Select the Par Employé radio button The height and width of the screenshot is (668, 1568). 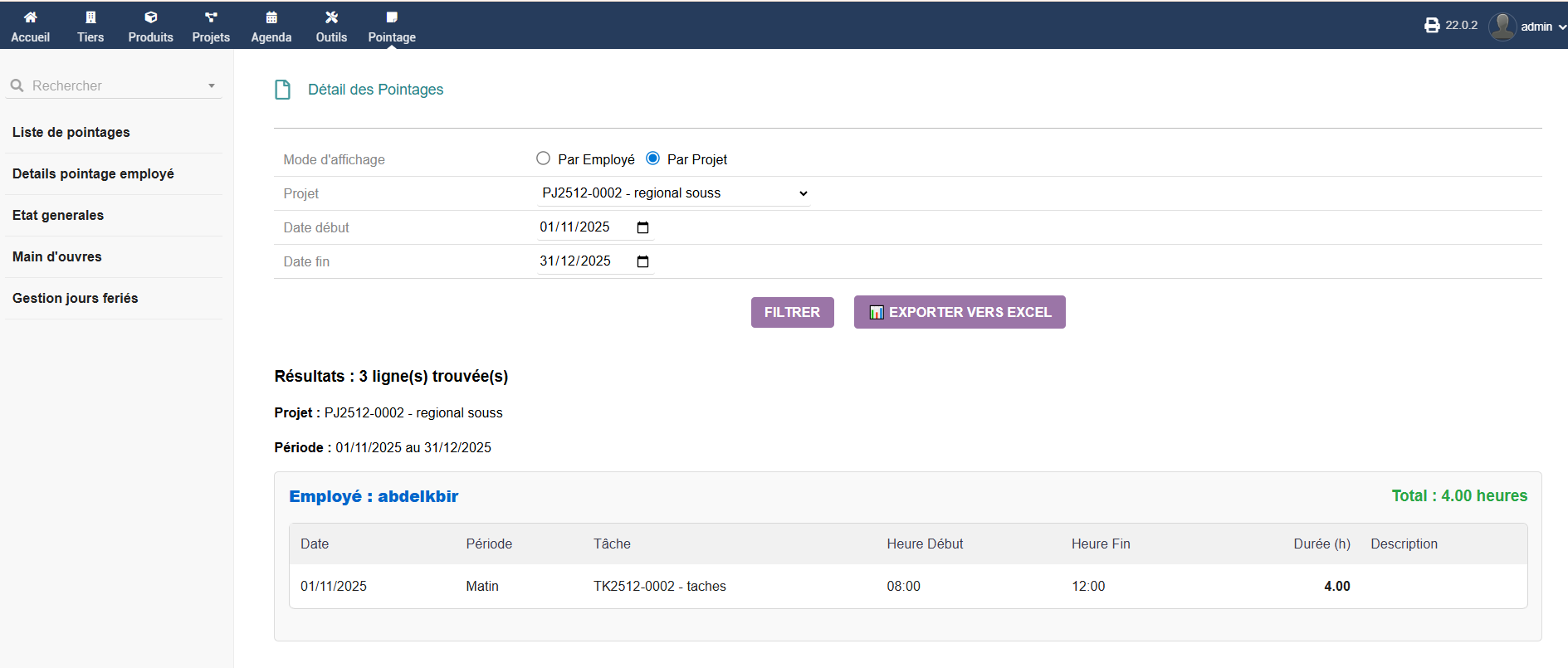pyautogui.click(x=543, y=158)
